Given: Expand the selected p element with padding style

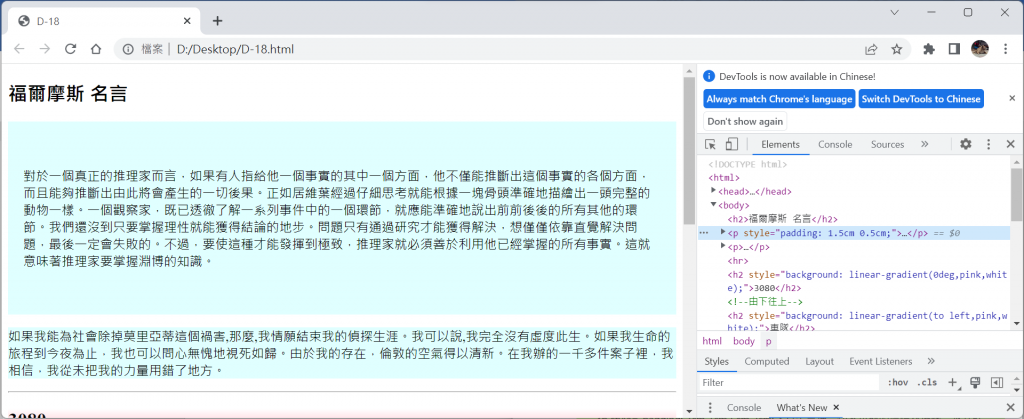Looking at the screenshot, I should tap(723, 232).
